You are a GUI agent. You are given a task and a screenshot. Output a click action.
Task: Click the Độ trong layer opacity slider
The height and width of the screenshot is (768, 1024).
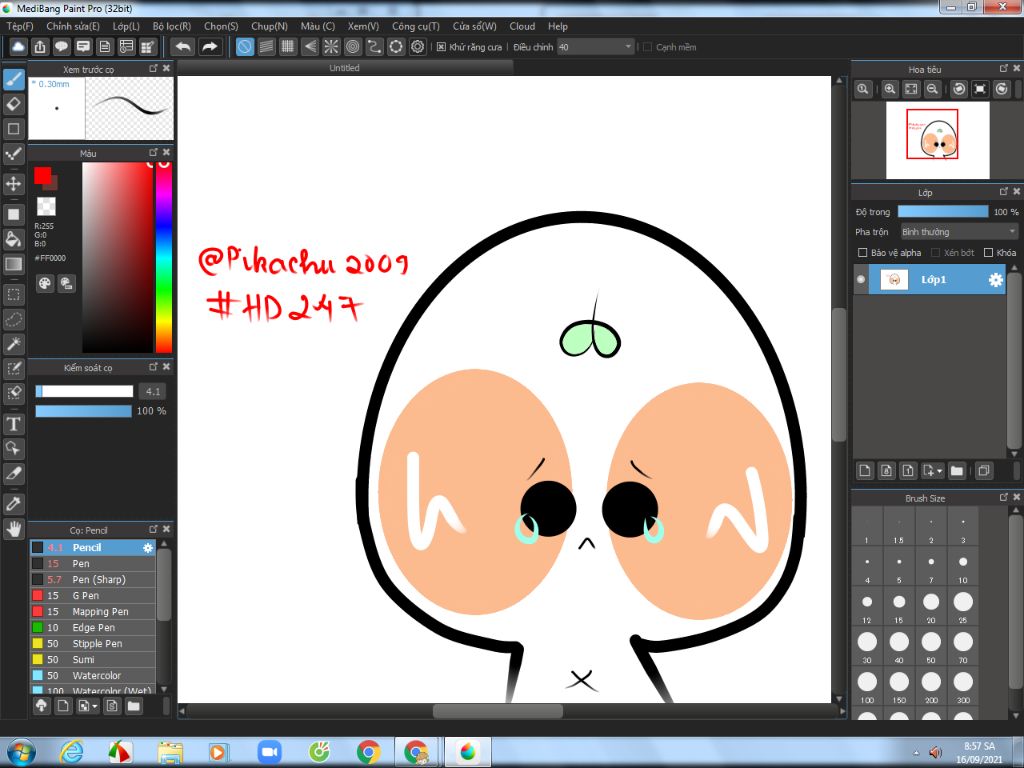pyautogui.click(x=942, y=212)
